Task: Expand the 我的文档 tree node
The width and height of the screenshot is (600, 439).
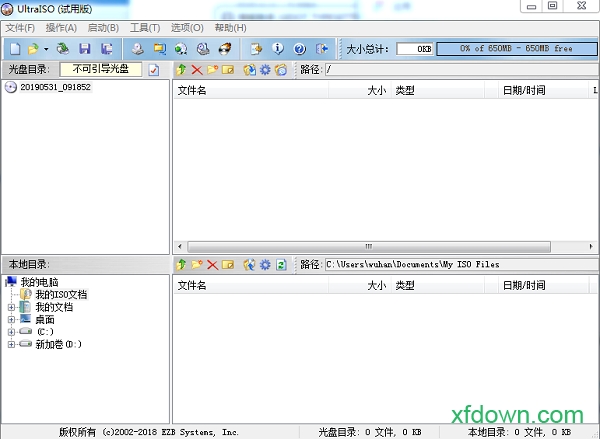Action: [x=11, y=307]
